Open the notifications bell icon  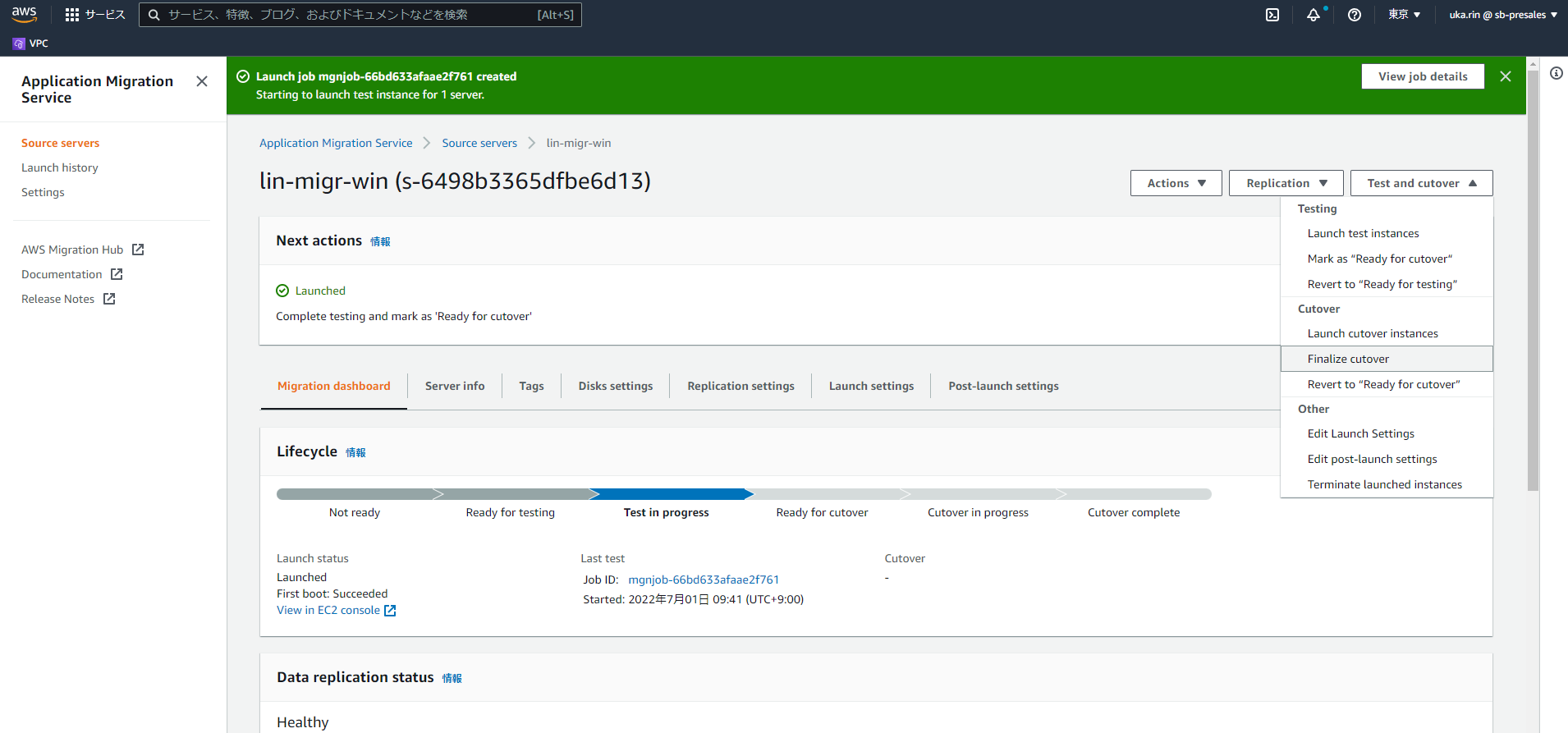(x=1314, y=15)
